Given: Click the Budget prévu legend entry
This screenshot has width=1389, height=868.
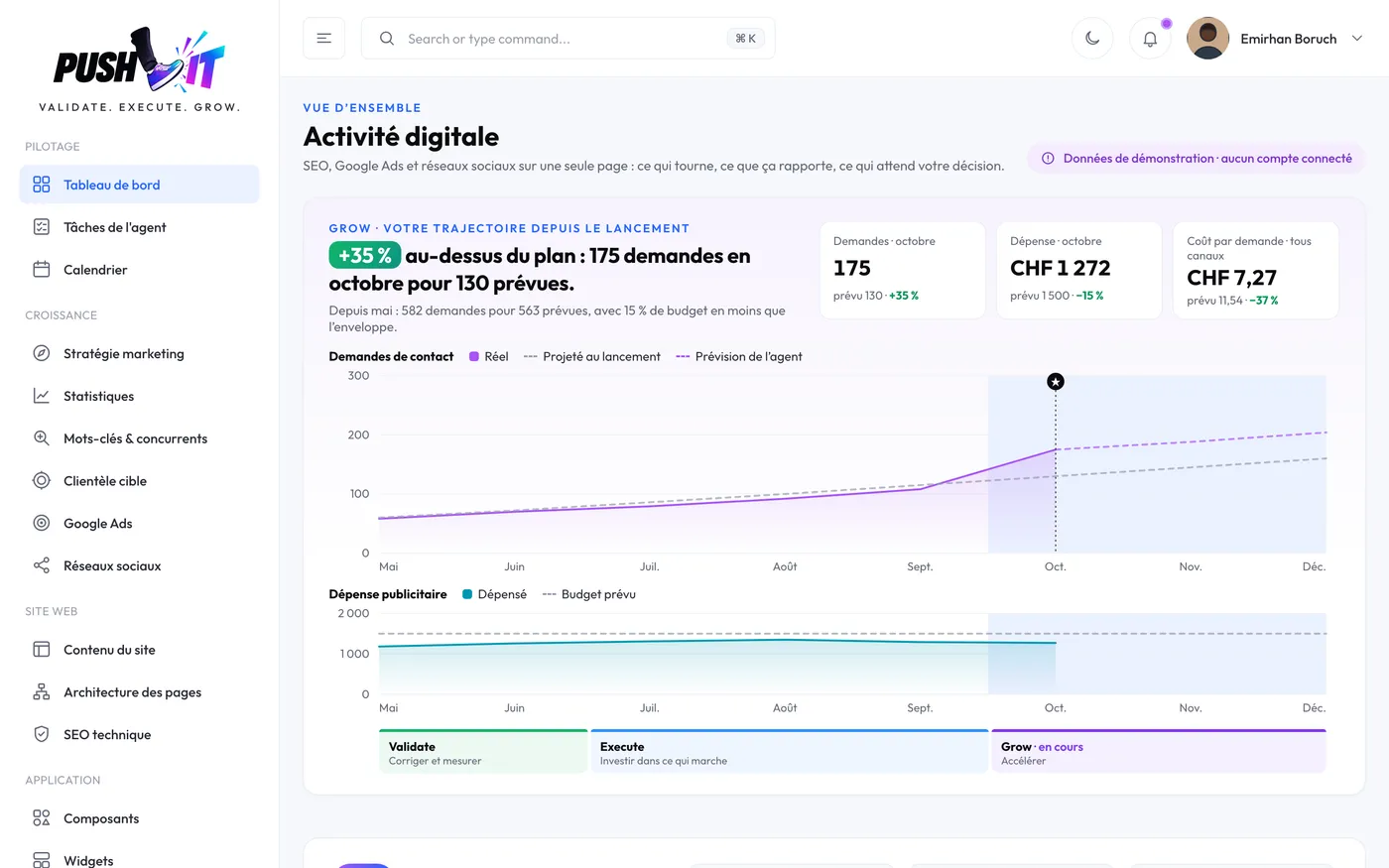Looking at the screenshot, I should tap(589, 594).
